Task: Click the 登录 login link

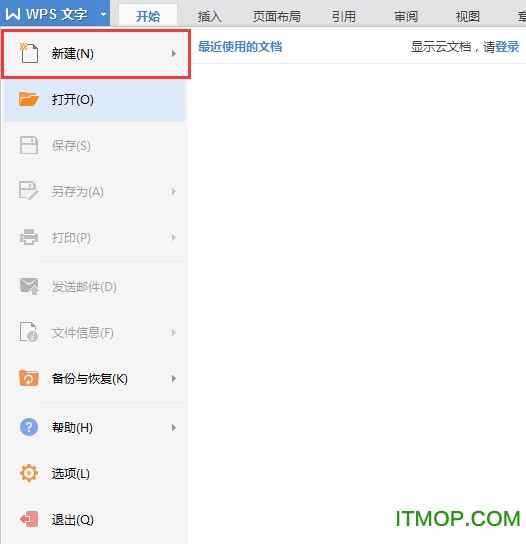Action: coord(507,46)
